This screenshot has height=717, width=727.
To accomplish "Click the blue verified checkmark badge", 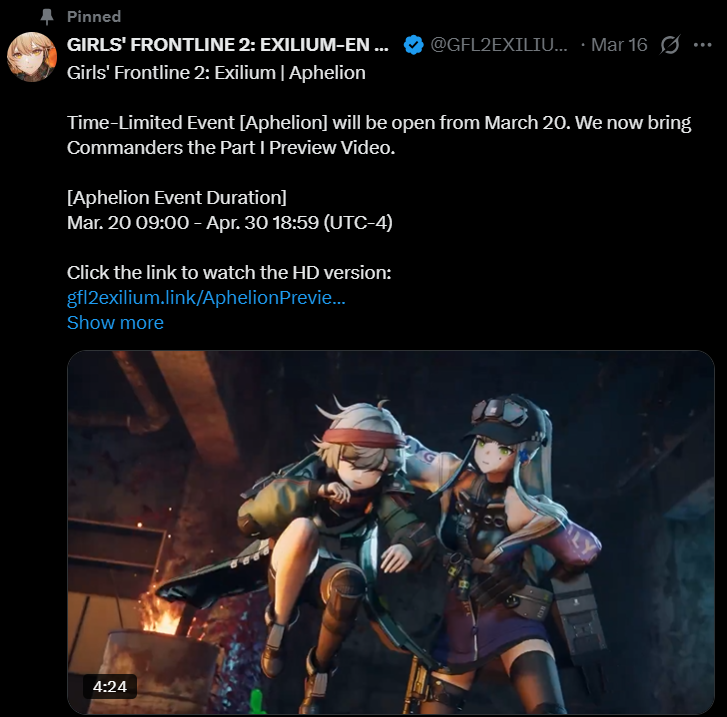I will [413, 45].
